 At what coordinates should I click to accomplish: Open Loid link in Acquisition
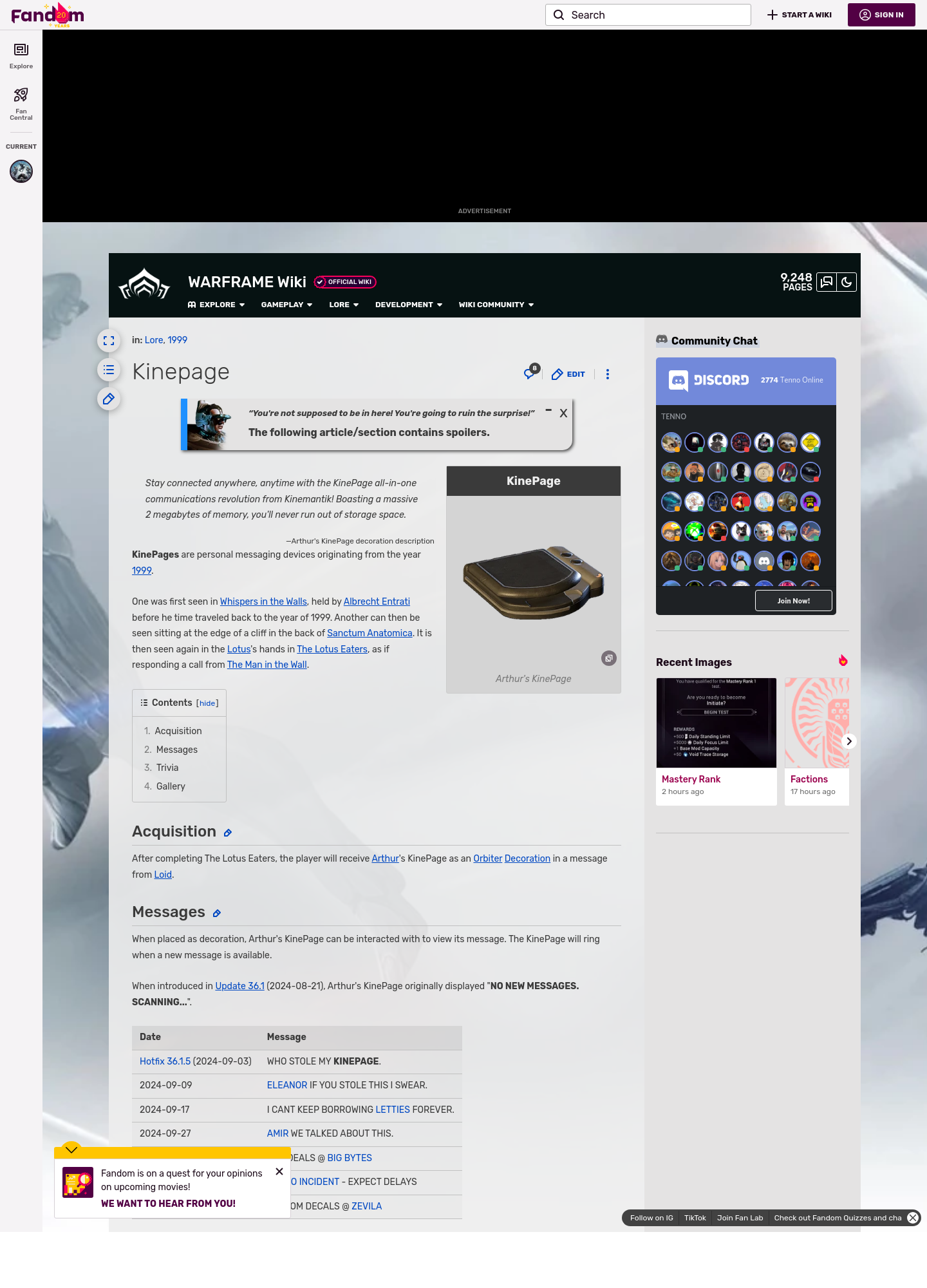click(x=163, y=875)
